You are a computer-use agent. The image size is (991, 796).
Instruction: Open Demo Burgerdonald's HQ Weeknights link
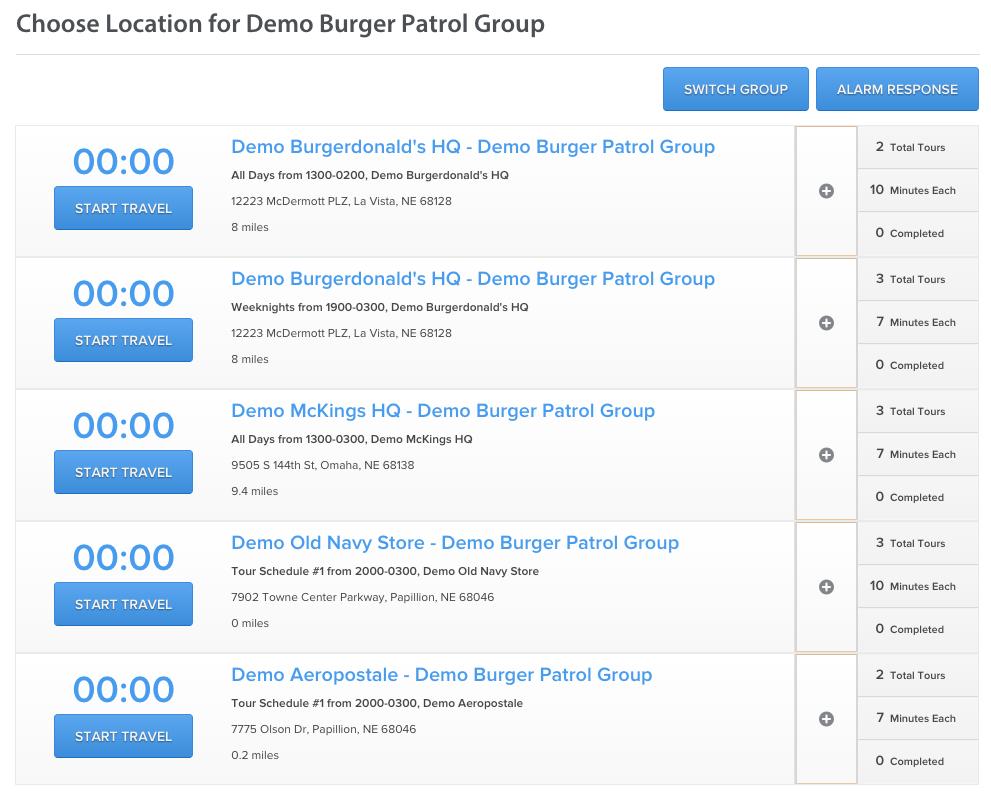[x=473, y=279]
